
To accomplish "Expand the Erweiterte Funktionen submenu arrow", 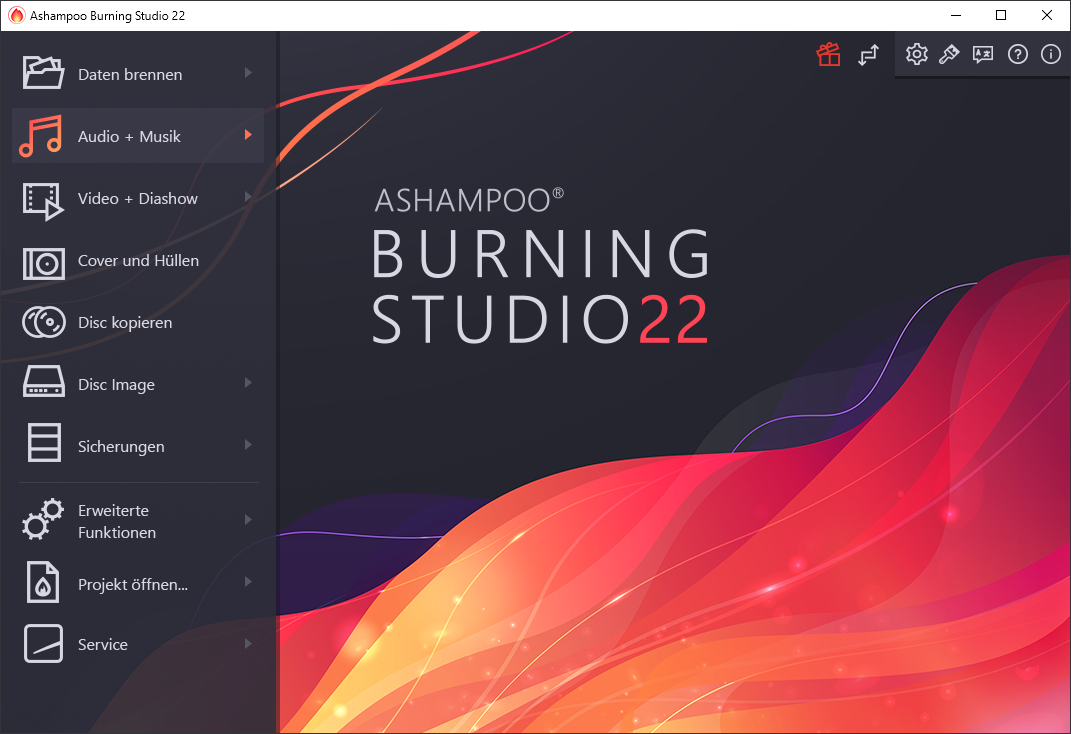I will coord(248,520).
